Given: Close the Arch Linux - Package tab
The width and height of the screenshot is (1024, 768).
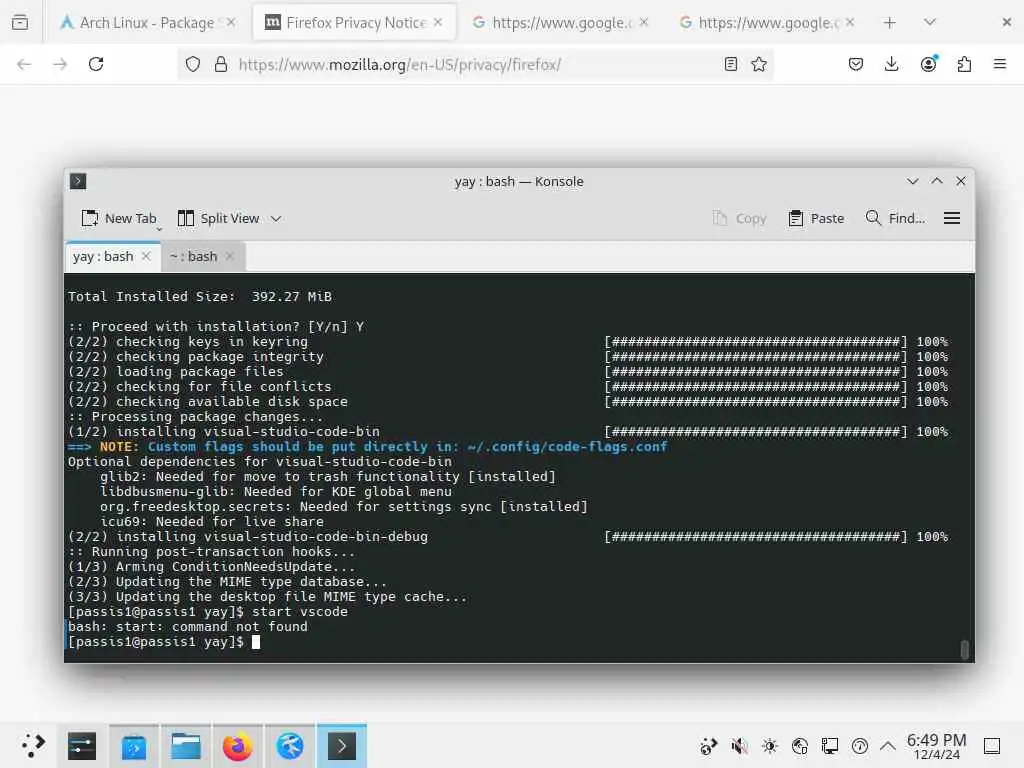Looking at the screenshot, I should (231, 22).
